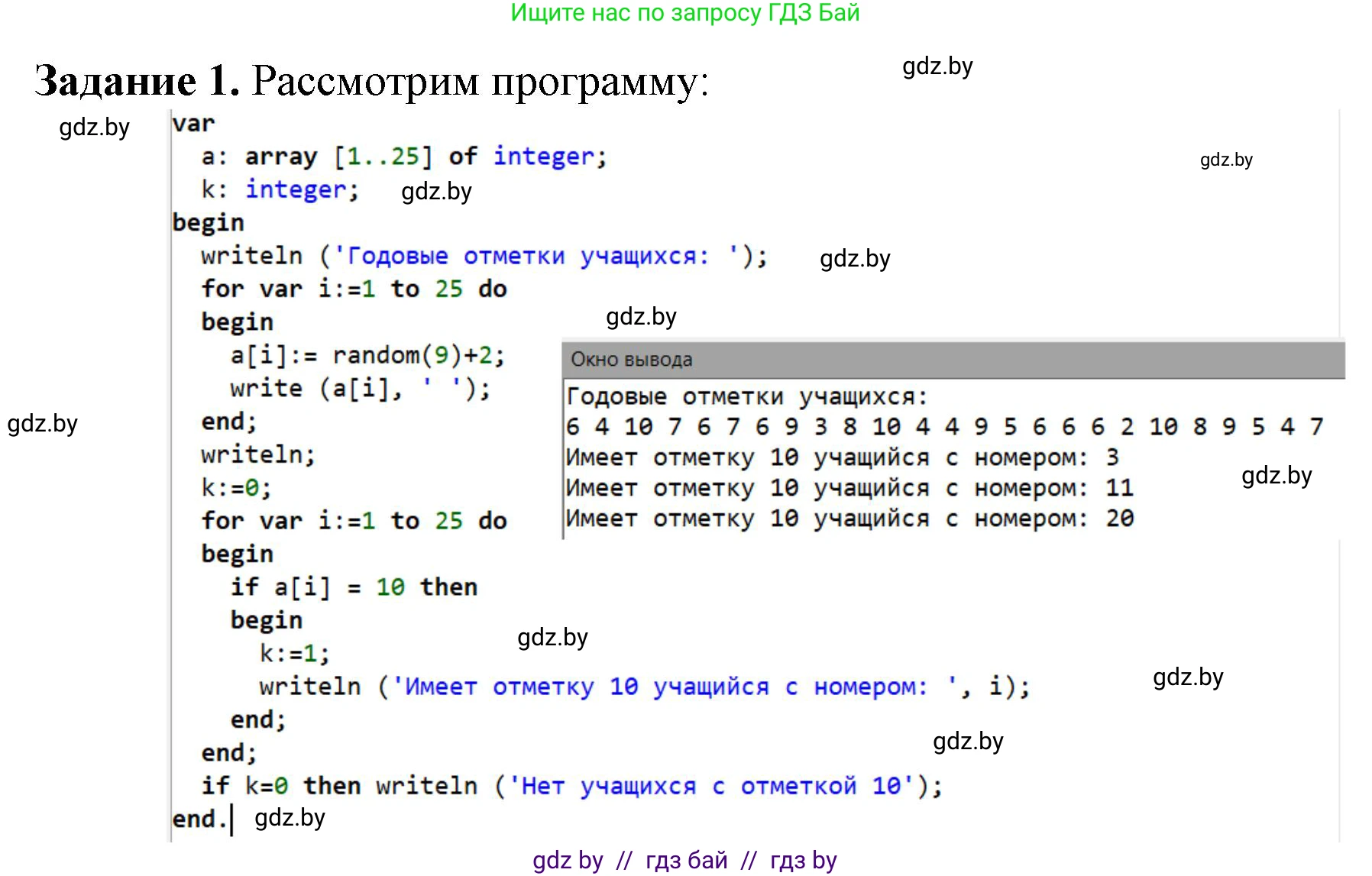This screenshot has height=876, width=1372.
Task: Select output line showing student number 11
Action: [x=846, y=487]
